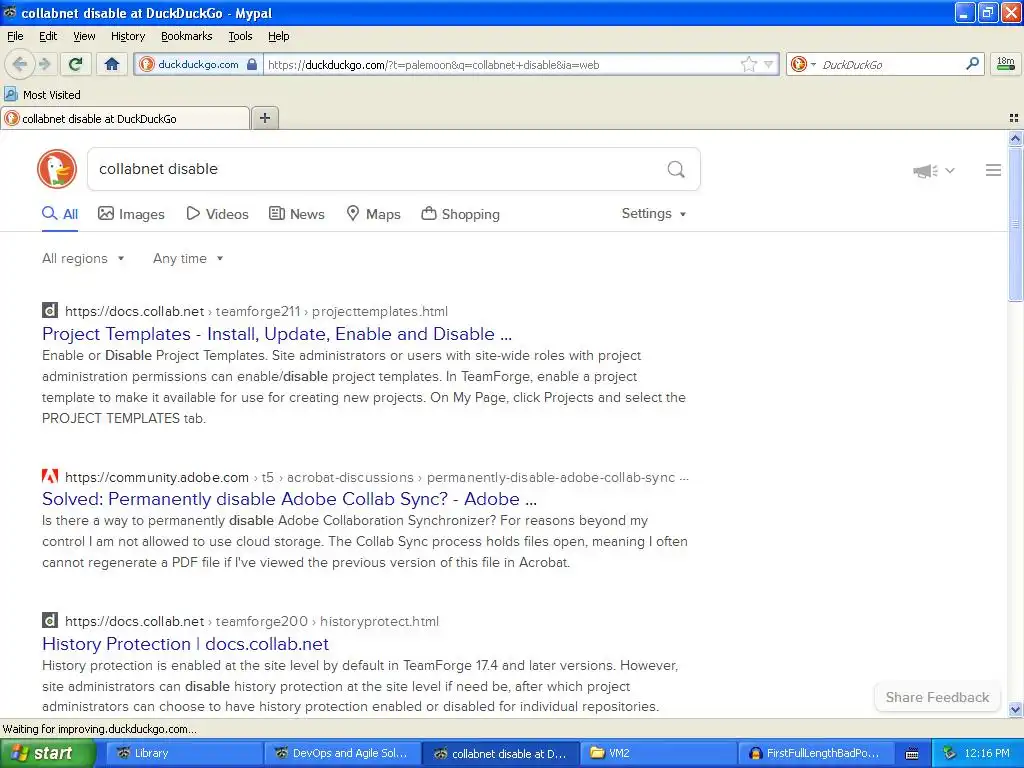The image size is (1024, 768).
Task: Click docs.collab.net favicon of historyprotect result
Action: tap(50, 620)
